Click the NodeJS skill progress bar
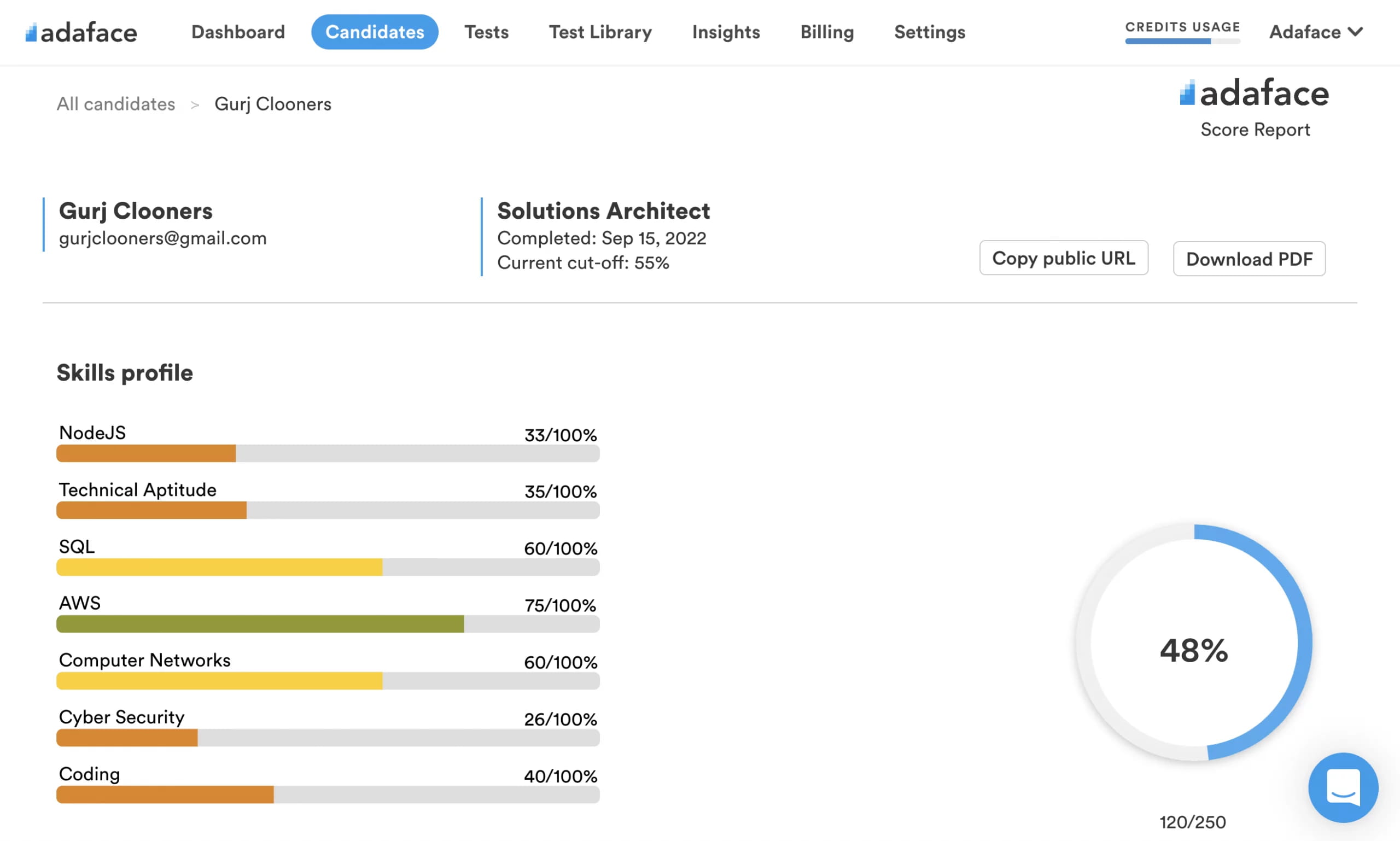This screenshot has width=1400, height=841. 328,453
